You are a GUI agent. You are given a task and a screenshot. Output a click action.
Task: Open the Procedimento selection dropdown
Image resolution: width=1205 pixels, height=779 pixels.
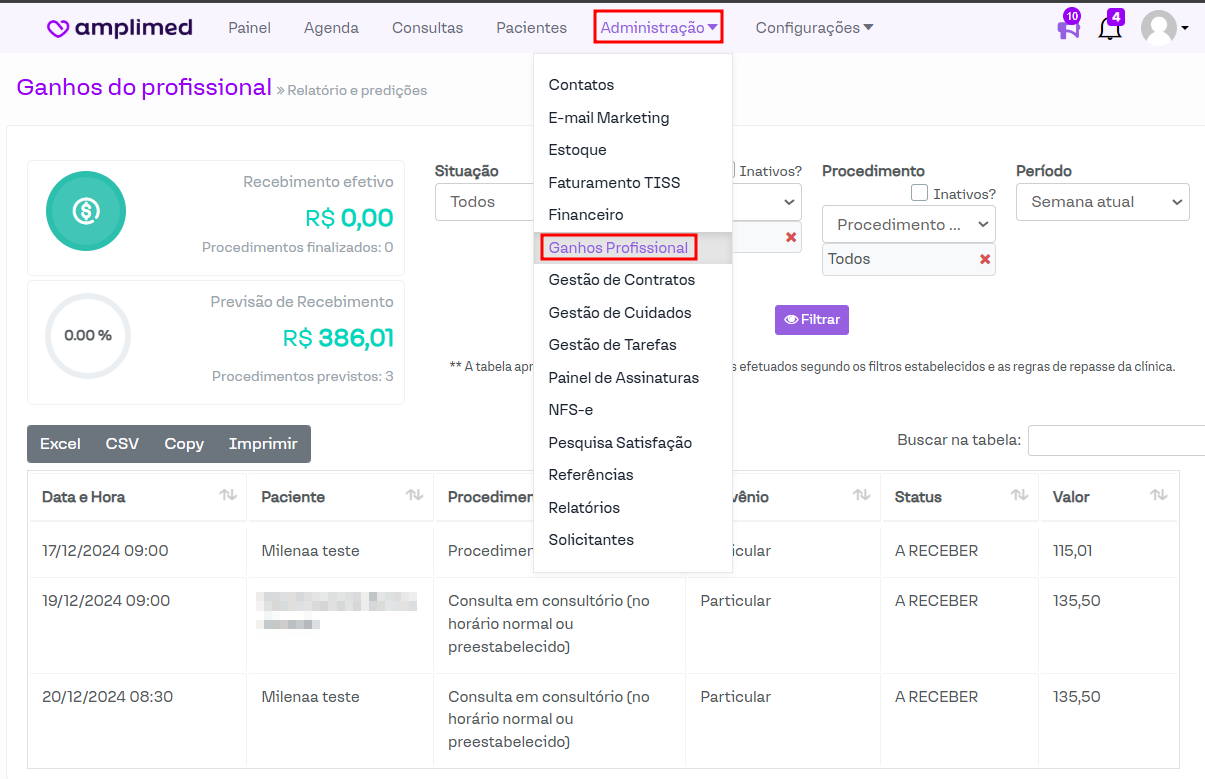coord(908,224)
